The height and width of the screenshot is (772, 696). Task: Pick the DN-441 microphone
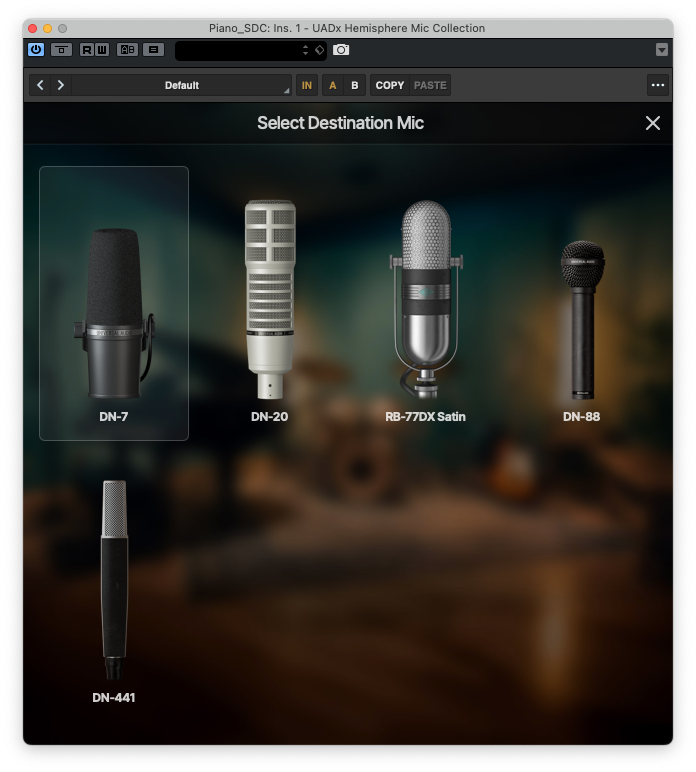point(114,590)
